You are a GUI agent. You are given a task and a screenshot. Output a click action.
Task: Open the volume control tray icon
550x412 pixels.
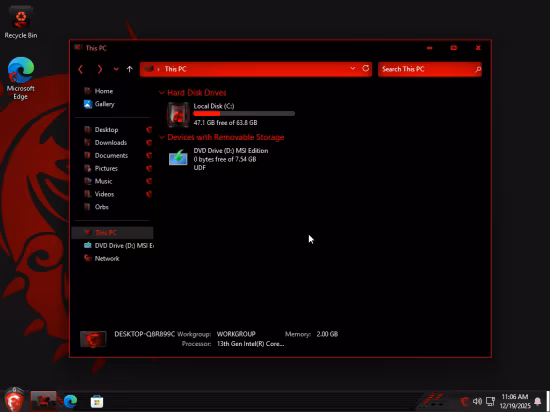tap(477, 401)
